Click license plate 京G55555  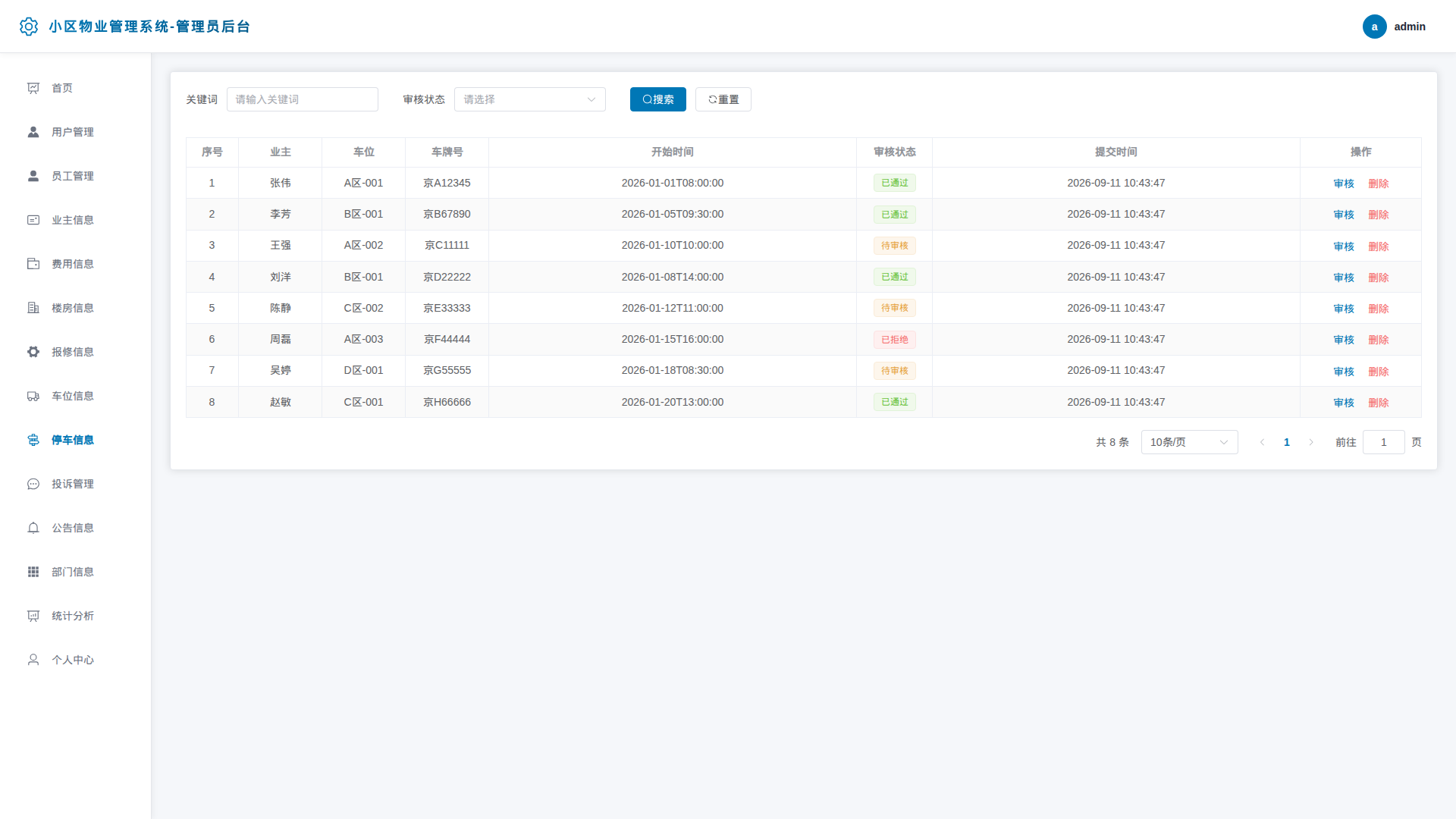[x=447, y=370]
